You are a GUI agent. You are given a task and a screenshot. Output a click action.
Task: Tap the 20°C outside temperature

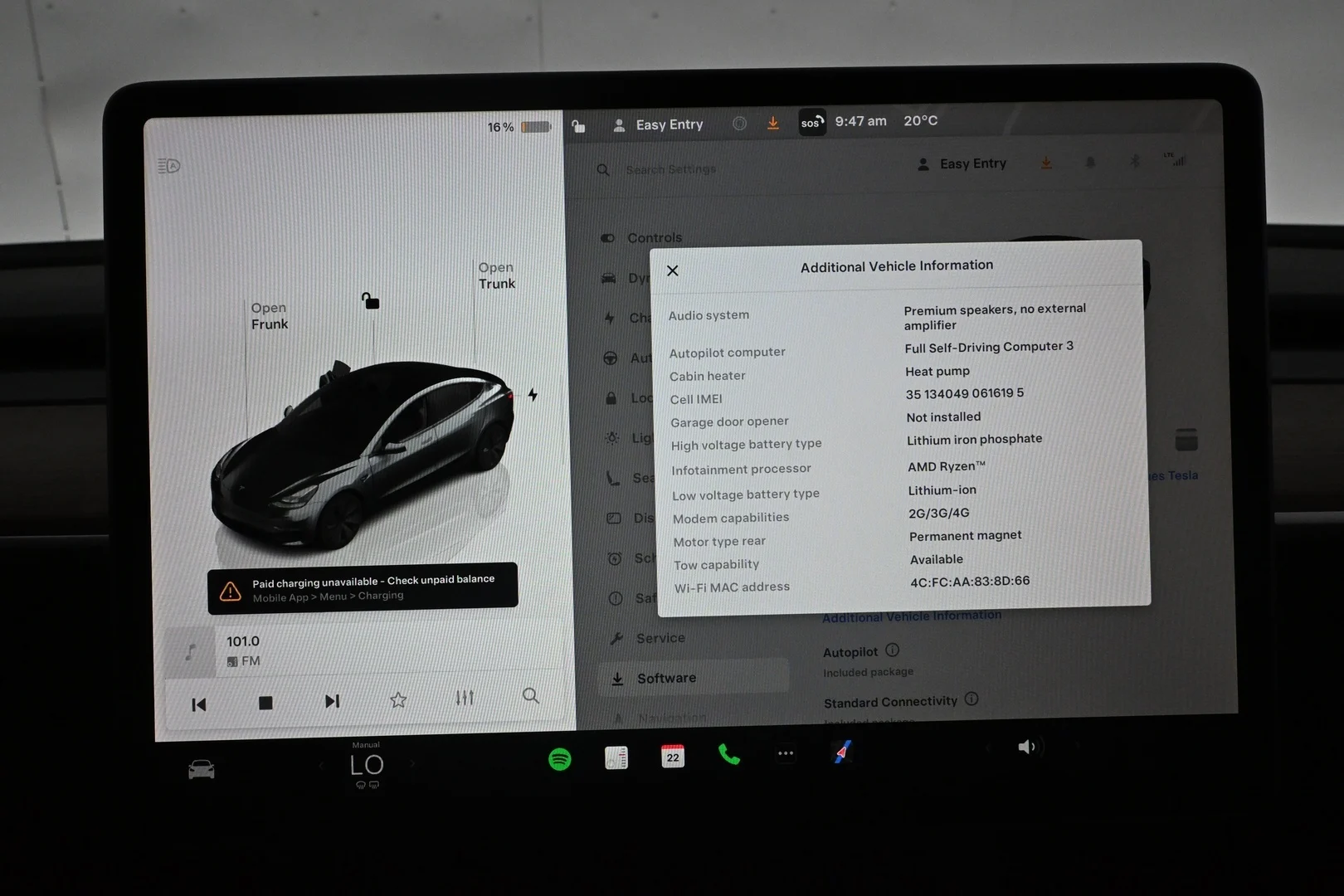click(921, 120)
